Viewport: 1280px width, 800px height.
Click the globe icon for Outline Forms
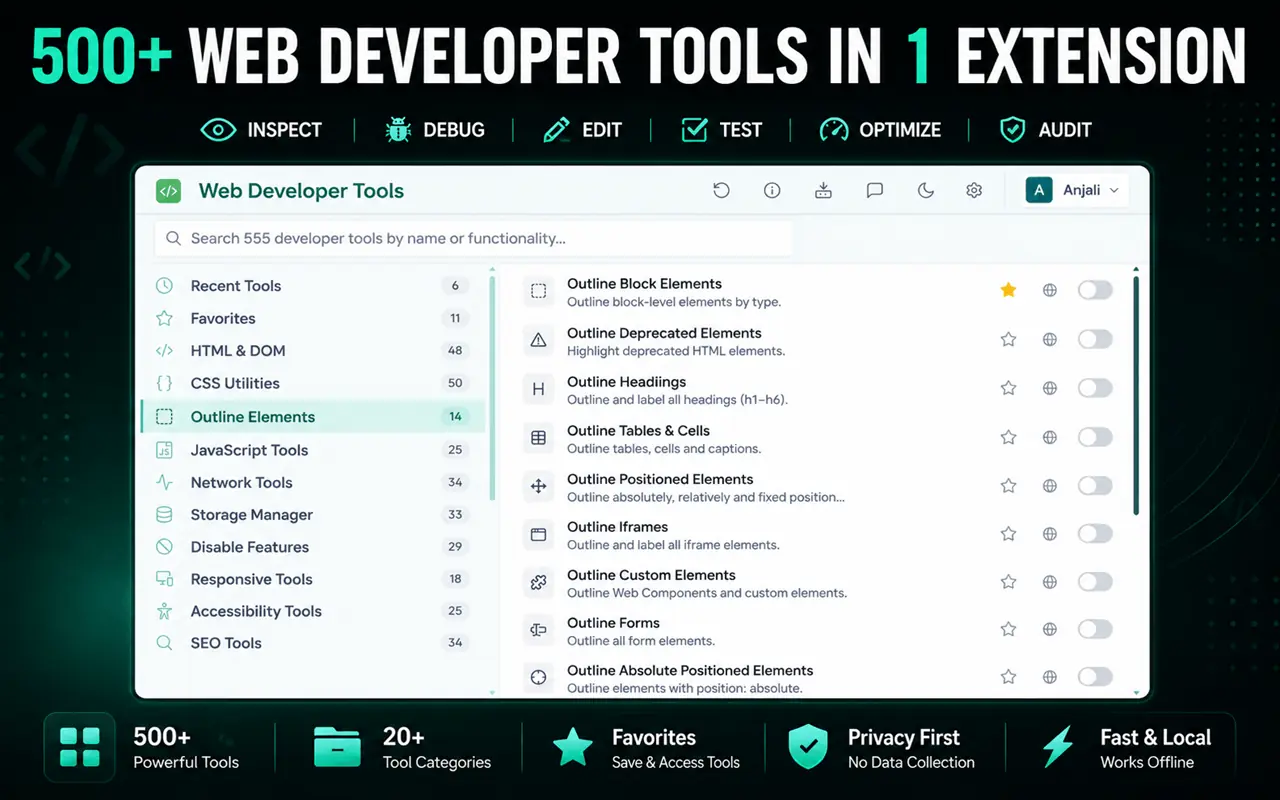(x=1050, y=629)
